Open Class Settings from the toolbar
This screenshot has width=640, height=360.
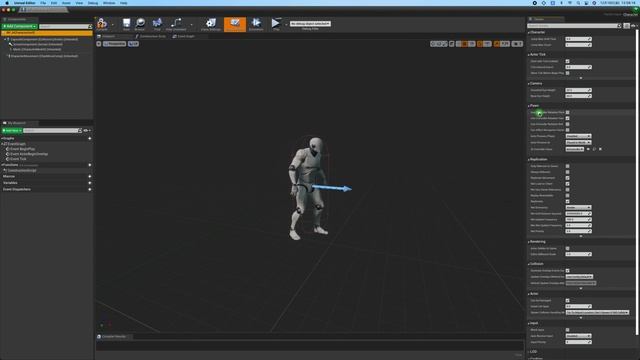pyautogui.click(x=211, y=24)
